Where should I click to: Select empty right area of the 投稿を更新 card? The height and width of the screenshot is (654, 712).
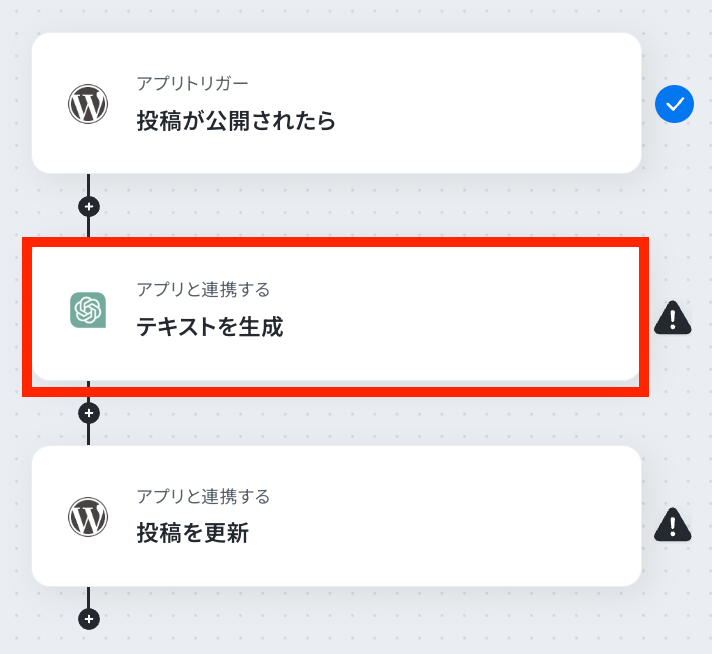pyautogui.click(x=454, y=516)
